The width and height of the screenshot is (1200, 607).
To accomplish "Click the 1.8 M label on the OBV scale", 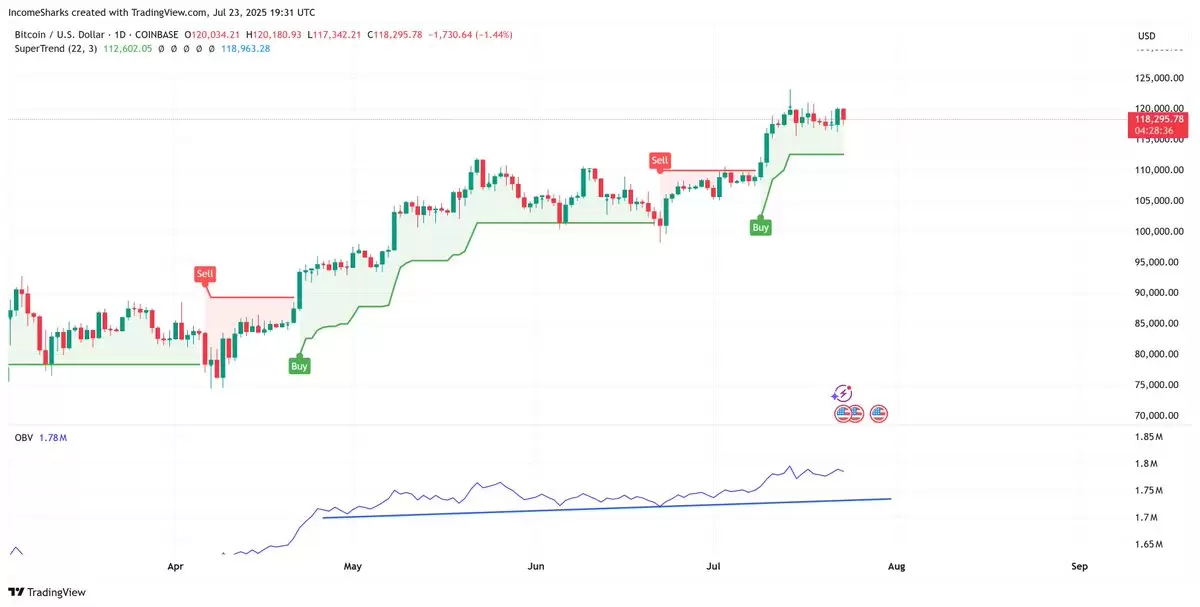I will click(x=1147, y=464).
